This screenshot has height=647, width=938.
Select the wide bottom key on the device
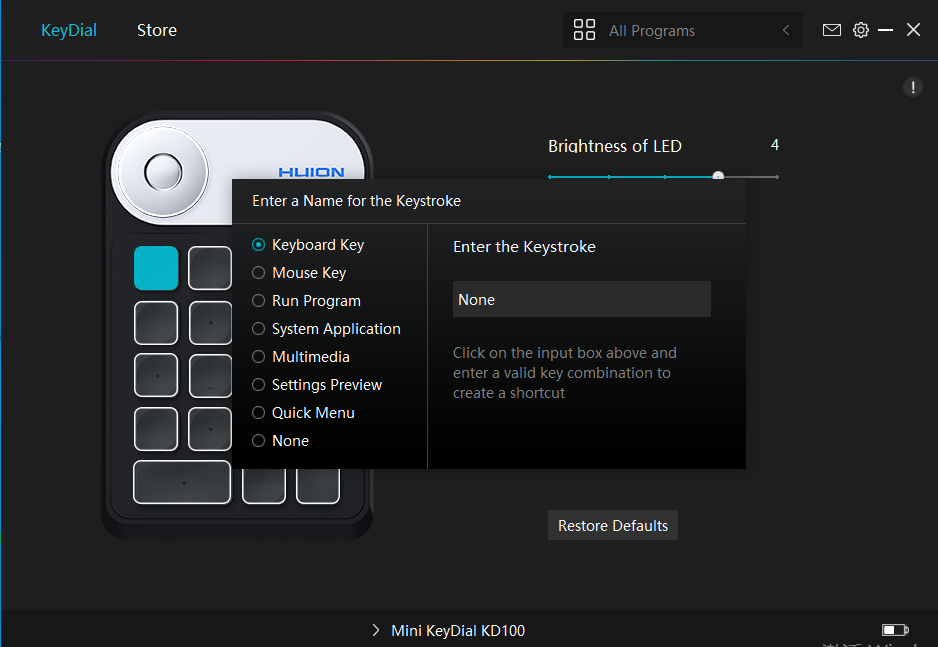182,482
